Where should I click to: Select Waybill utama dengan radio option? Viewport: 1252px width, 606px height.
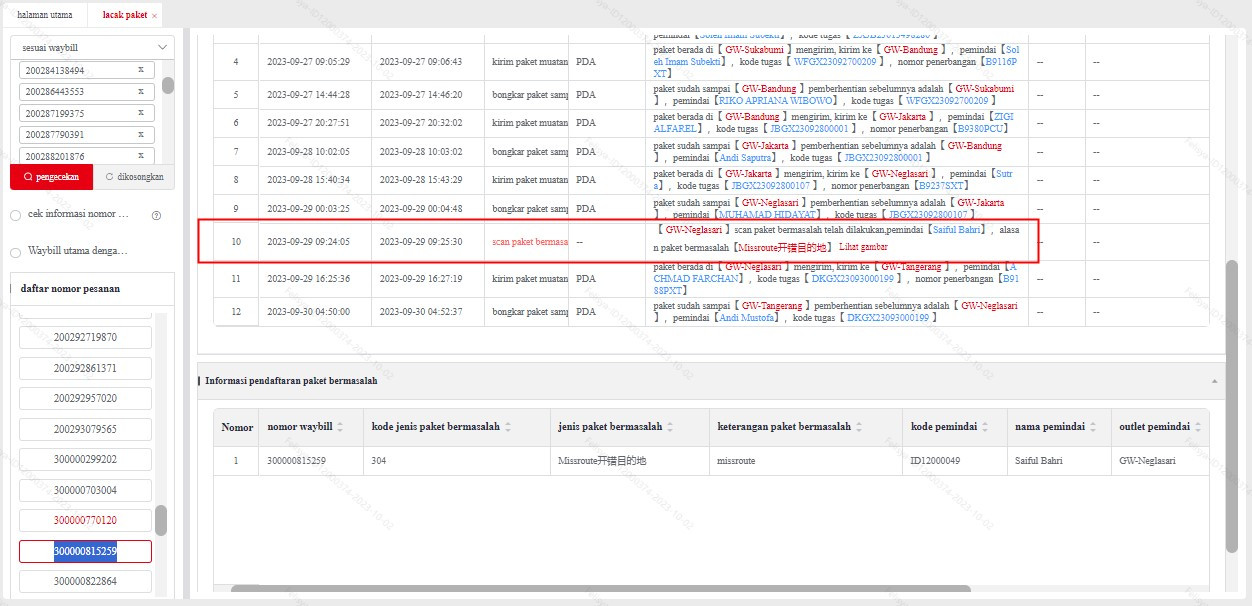(15, 252)
